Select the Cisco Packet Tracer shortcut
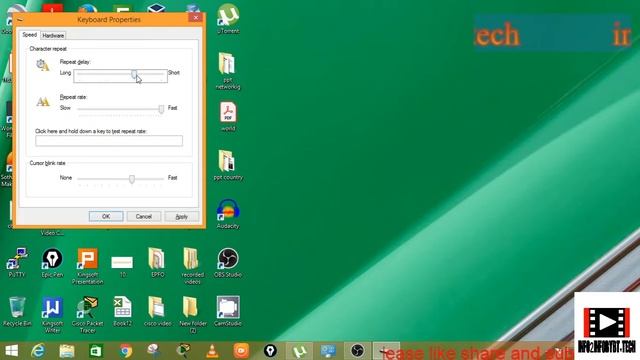This screenshot has height=360, width=640. (87, 315)
